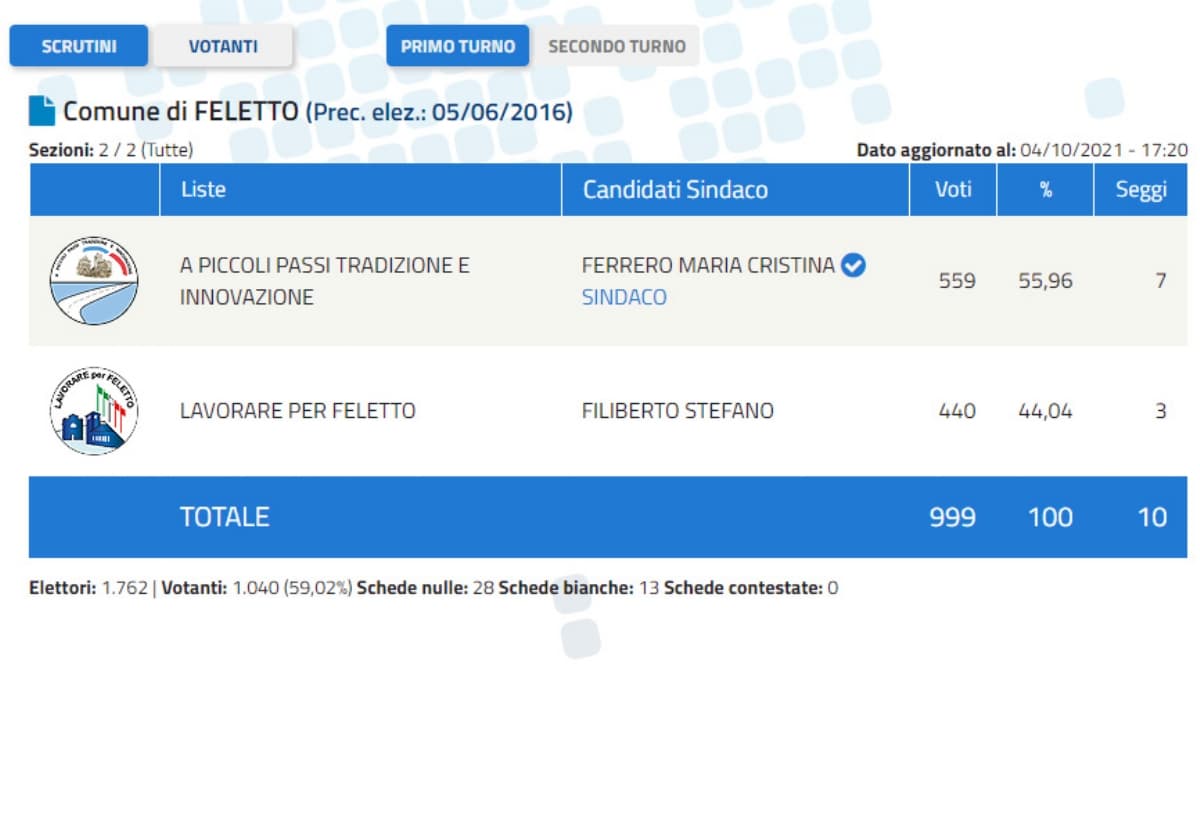
Task: Click the SINDACO link
Action: [624, 297]
